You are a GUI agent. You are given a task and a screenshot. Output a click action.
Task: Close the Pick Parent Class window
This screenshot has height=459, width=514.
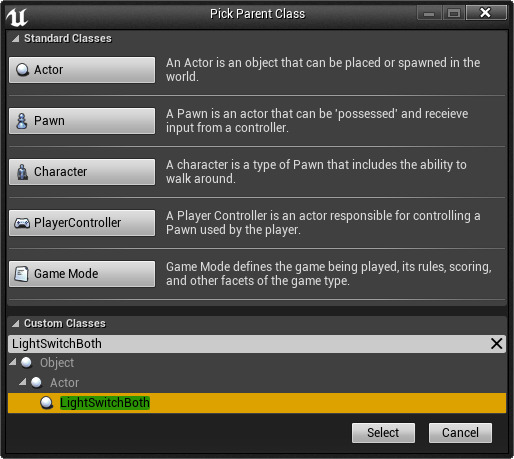click(x=486, y=13)
